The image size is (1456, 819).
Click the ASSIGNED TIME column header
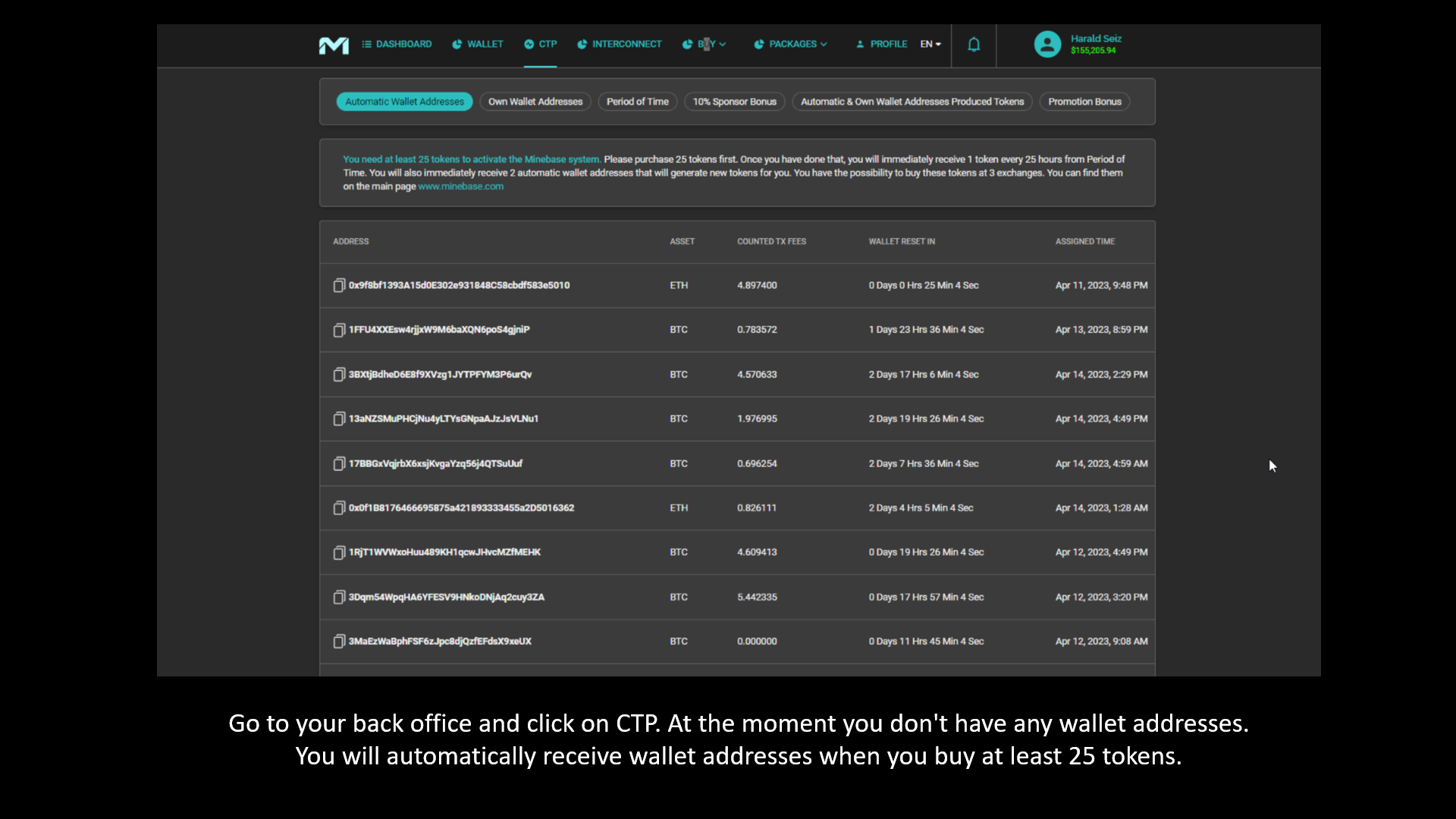tap(1085, 241)
